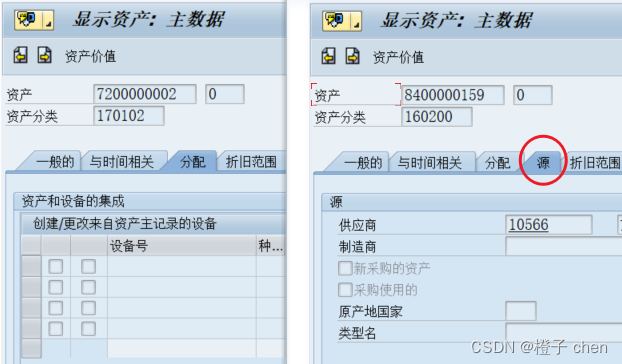Open services for object icon in right window
Screen dimensions: 622x364
tap(336, 21)
